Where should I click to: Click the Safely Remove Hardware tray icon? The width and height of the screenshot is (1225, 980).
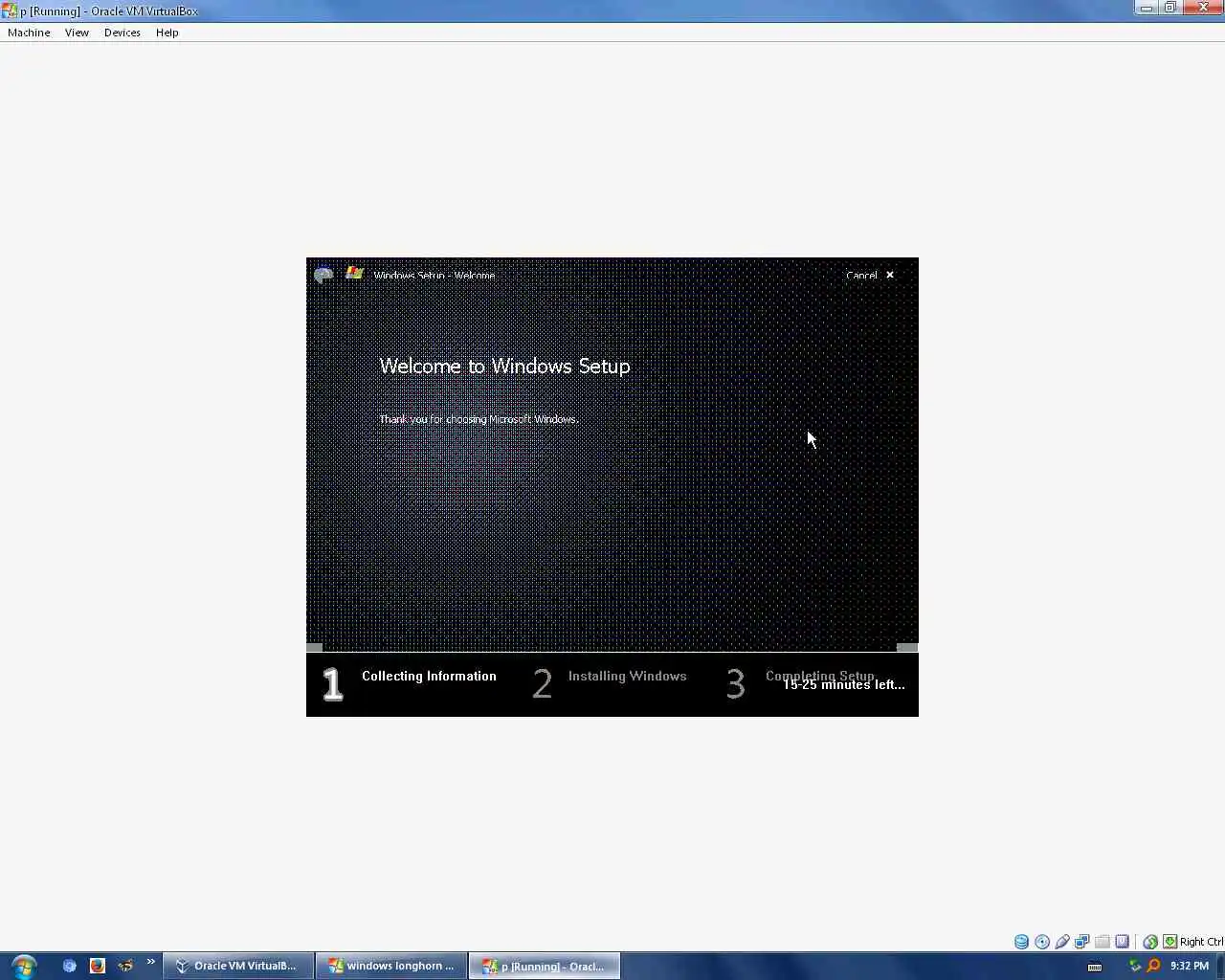1135,966
